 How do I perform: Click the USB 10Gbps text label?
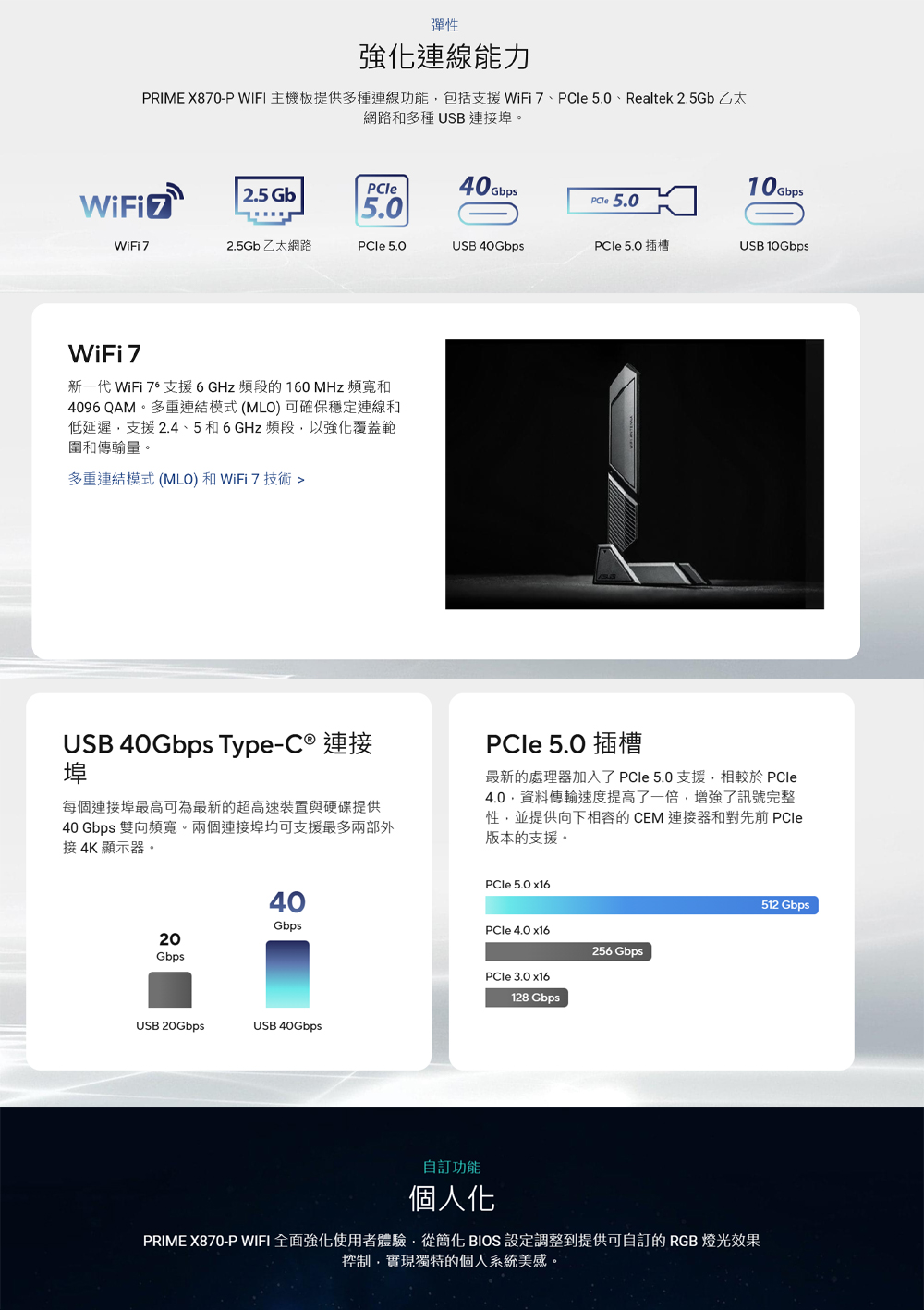774,246
